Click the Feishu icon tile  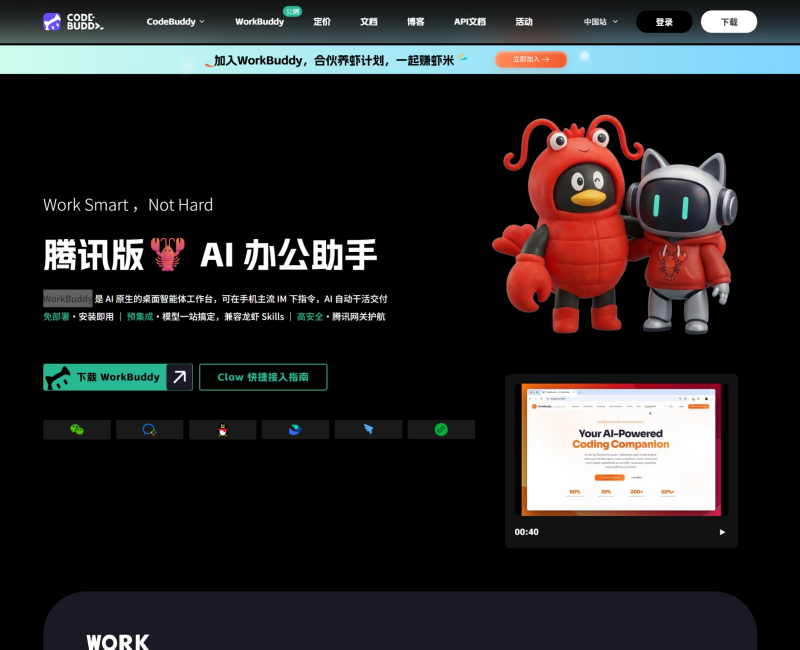pos(295,430)
